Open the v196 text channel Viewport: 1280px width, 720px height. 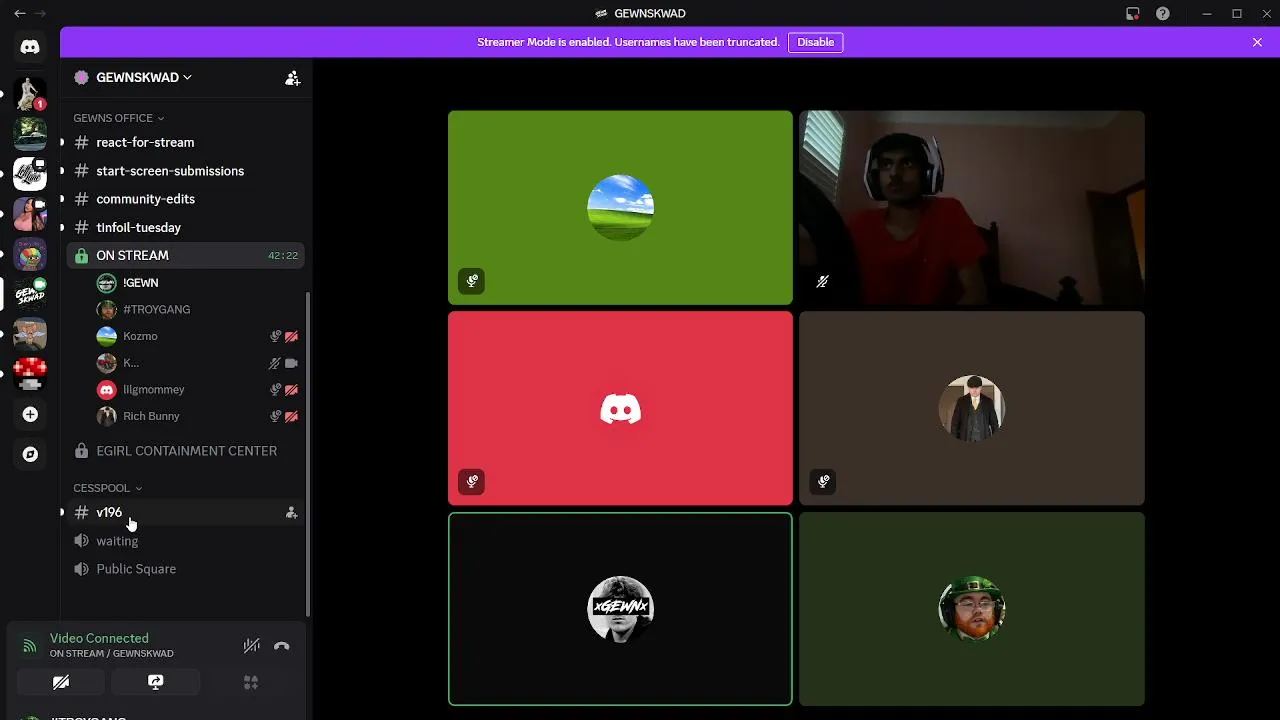pos(185,512)
